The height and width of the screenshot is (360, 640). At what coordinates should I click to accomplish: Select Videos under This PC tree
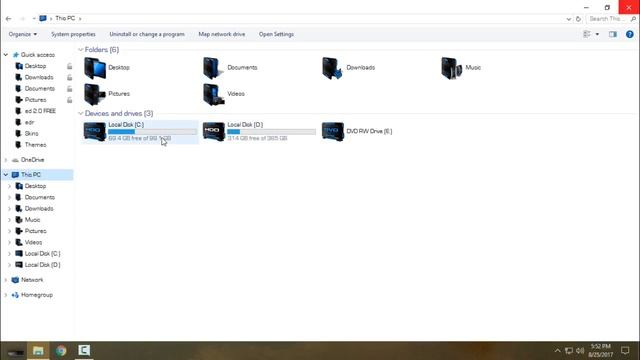click(33, 242)
